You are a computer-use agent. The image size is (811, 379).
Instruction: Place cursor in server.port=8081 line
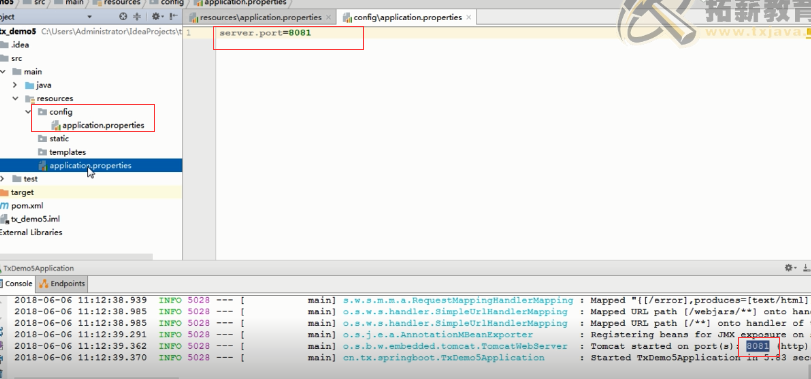point(265,33)
